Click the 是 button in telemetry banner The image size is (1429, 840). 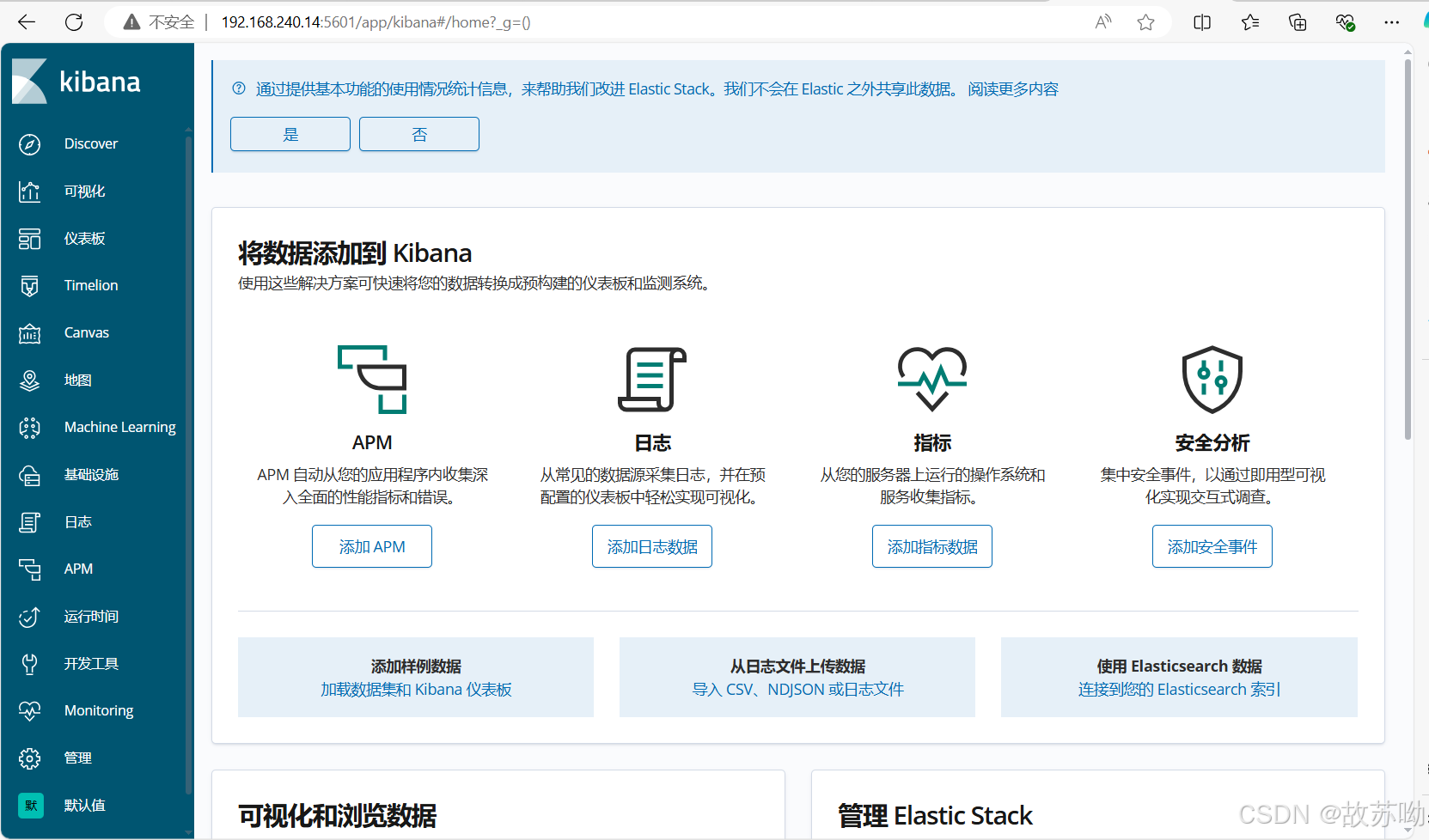(290, 134)
